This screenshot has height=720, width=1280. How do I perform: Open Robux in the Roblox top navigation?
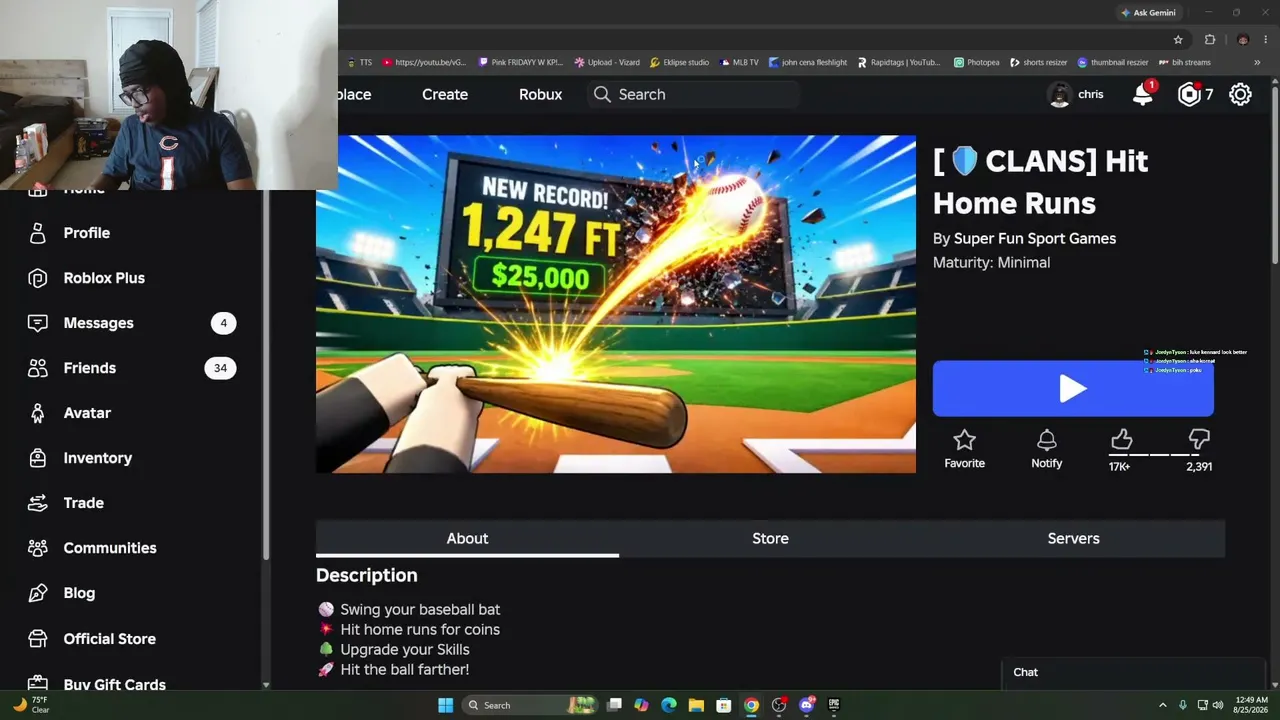click(540, 94)
